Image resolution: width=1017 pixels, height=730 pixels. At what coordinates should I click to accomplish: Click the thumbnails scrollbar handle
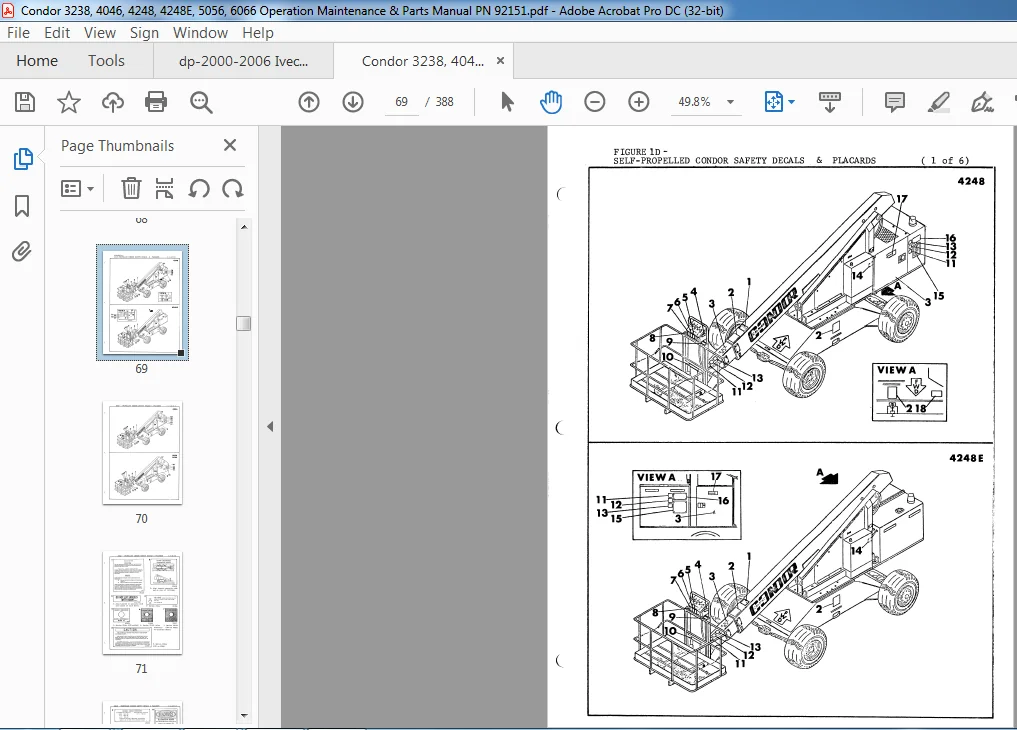click(243, 323)
